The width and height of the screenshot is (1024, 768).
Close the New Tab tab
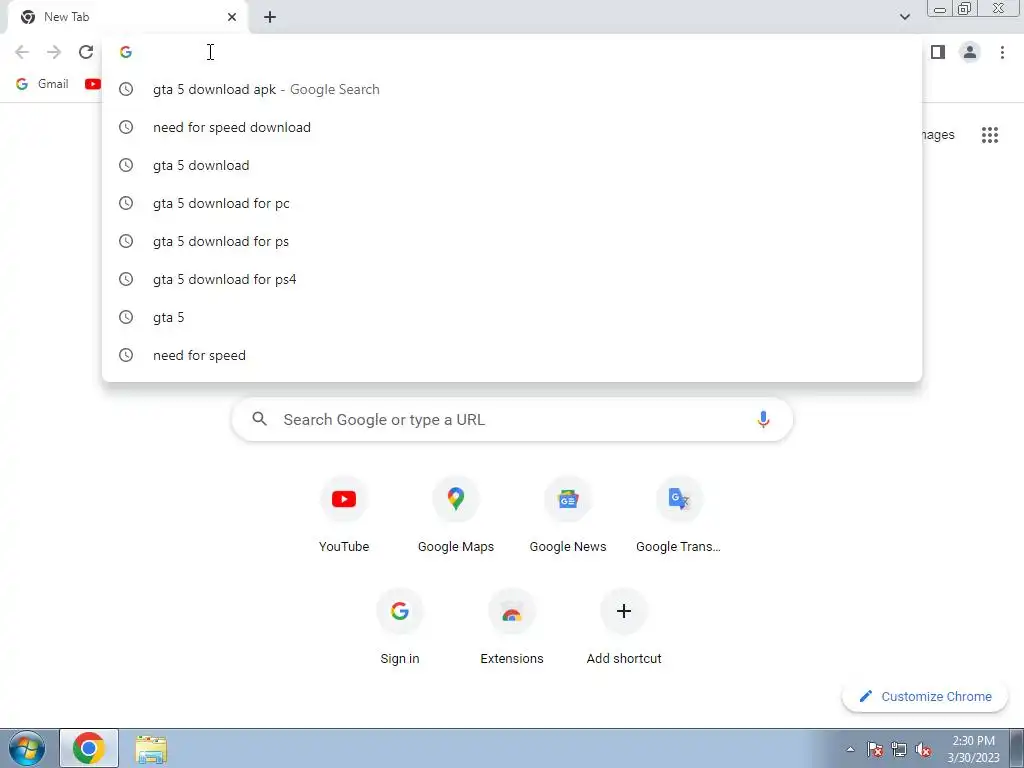coord(232,17)
